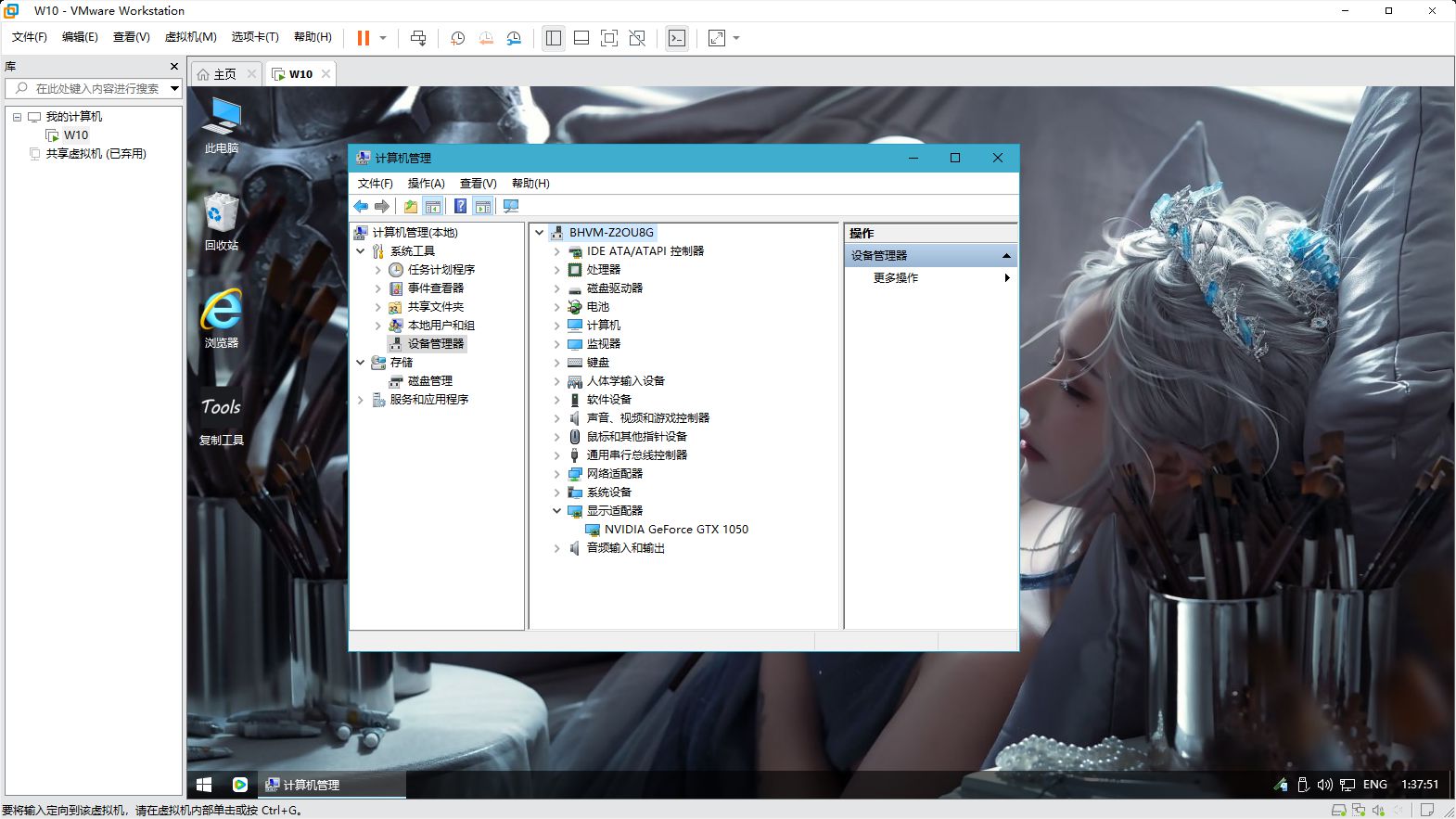1456x819 pixels.
Task: Open VMware 文件(F) menu
Action: coord(29,37)
